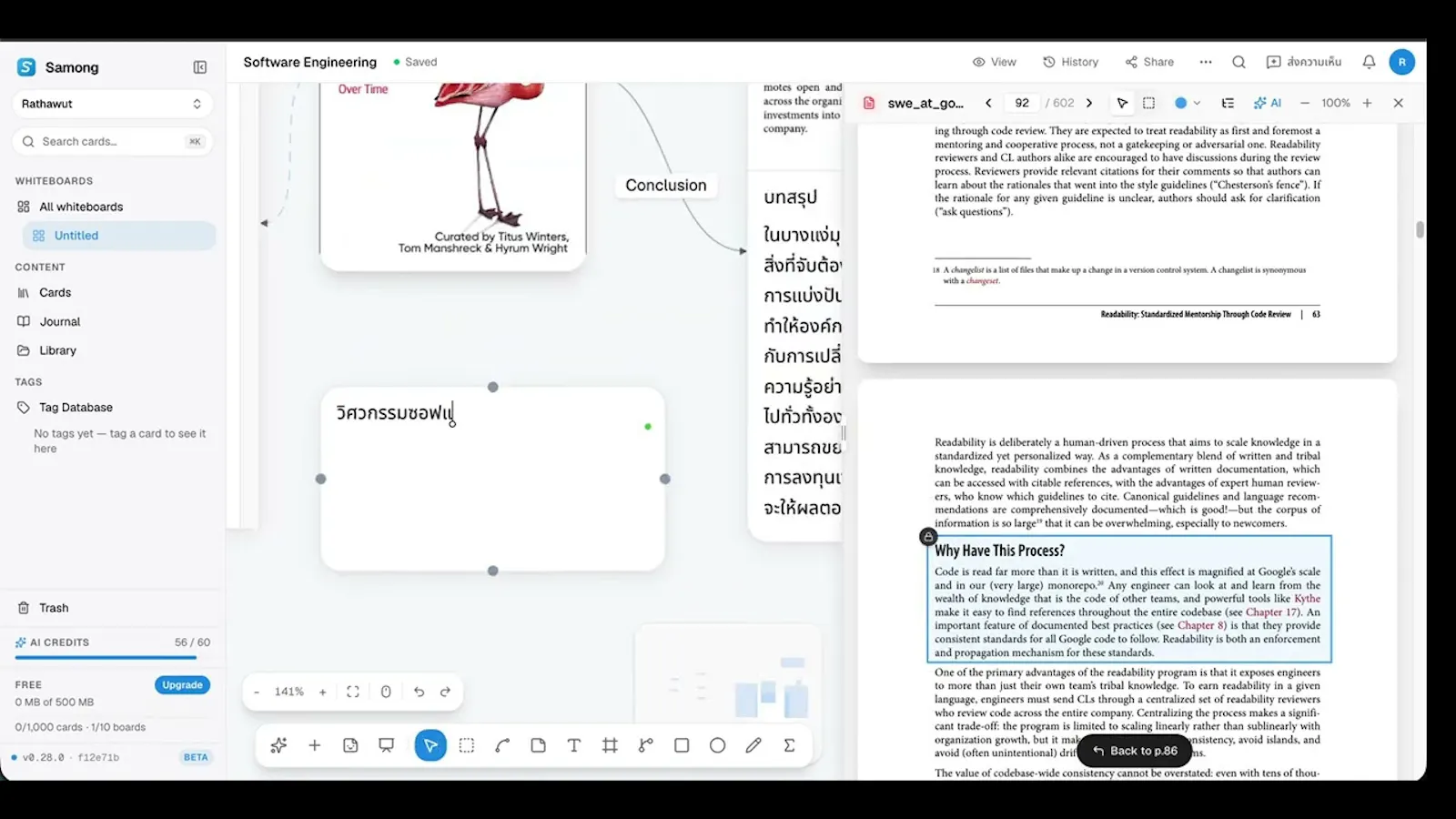Select the Rectangle shape tool
The height and width of the screenshot is (819, 1456).
click(x=682, y=745)
